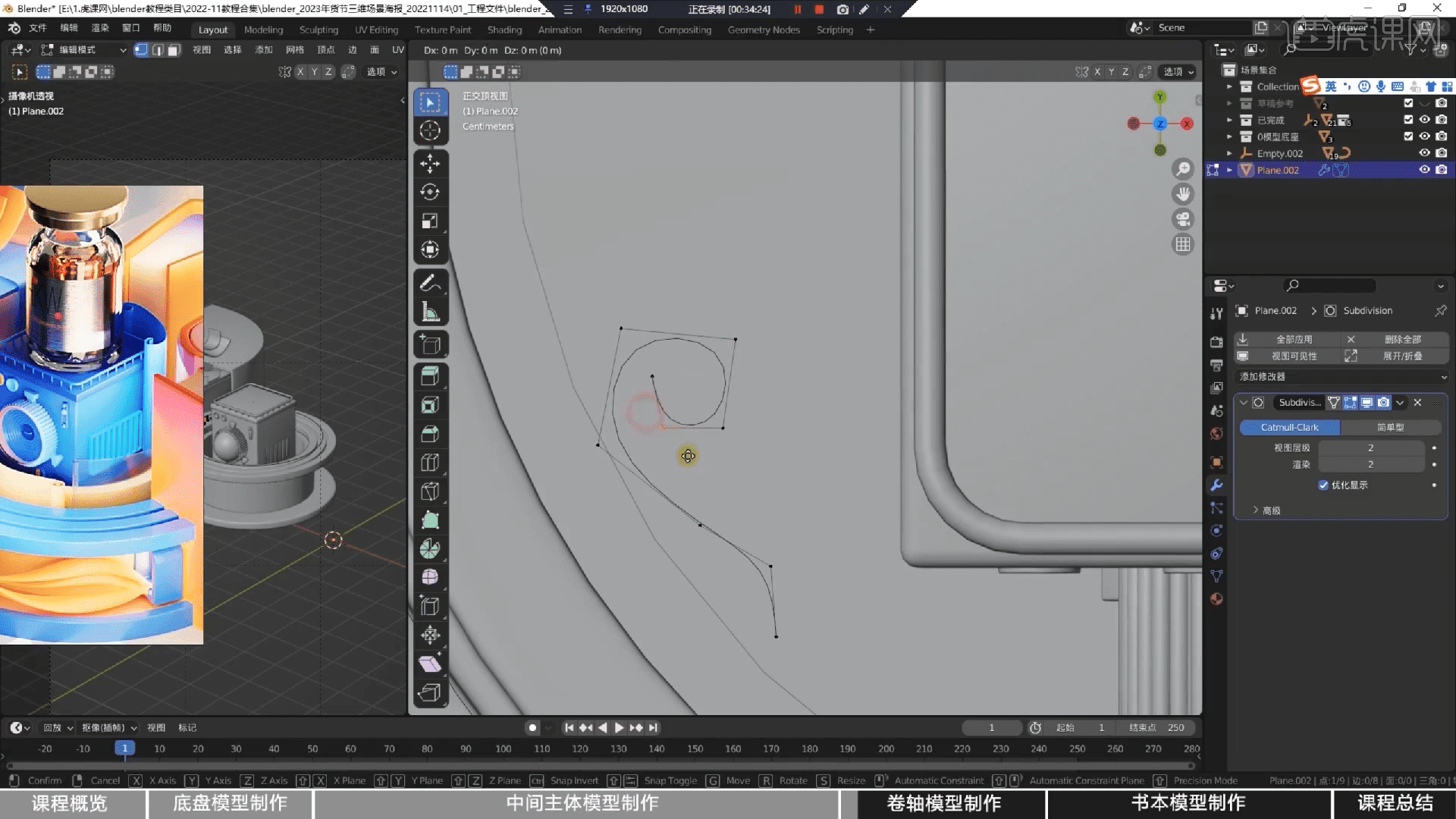Hide the 已完成 collection eye

[x=1425, y=120]
